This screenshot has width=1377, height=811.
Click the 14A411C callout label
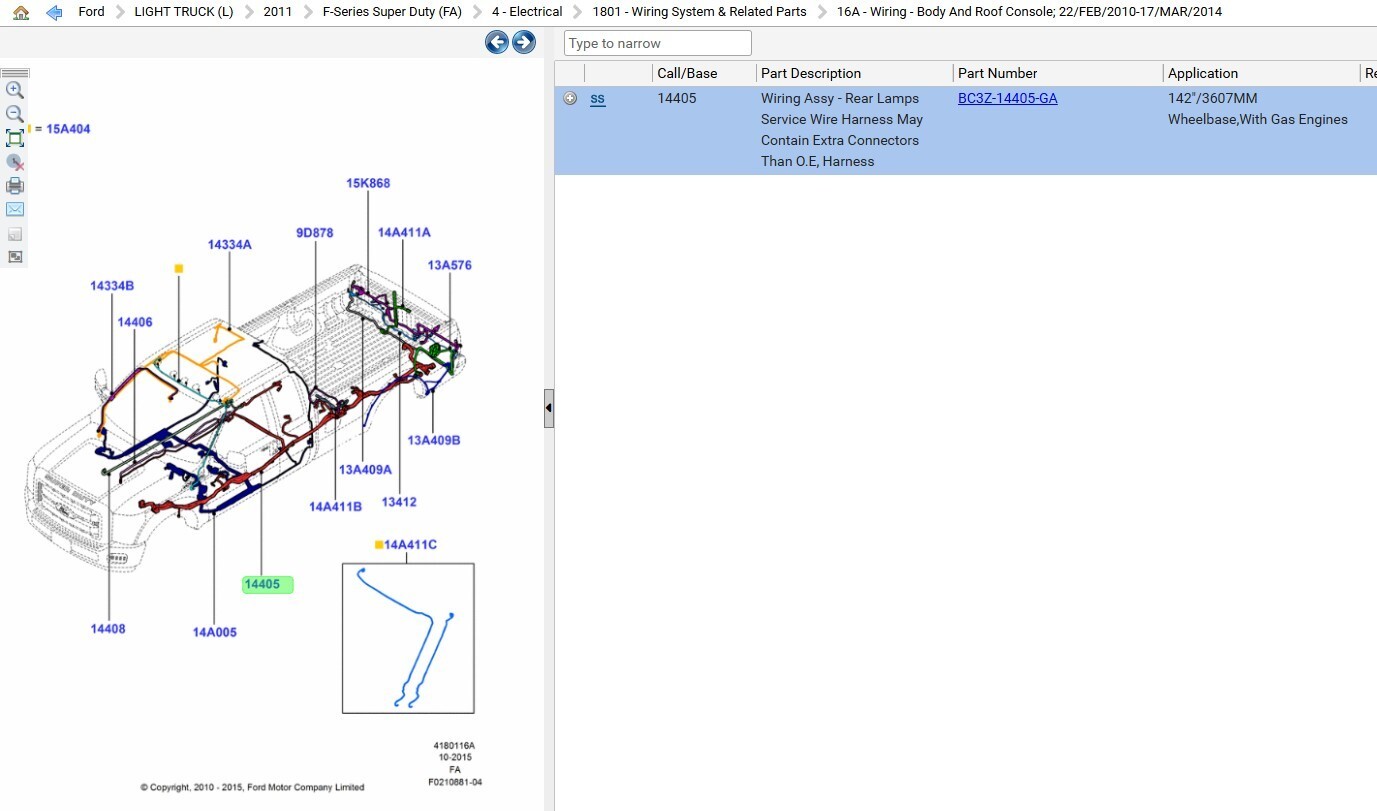point(410,545)
